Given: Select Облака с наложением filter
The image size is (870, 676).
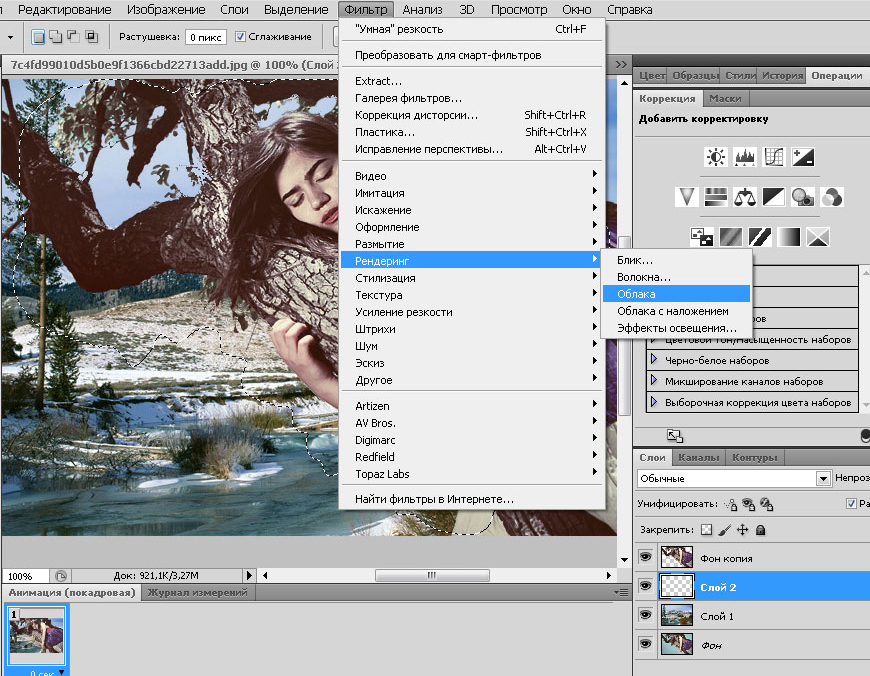Looking at the screenshot, I should pos(676,311).
